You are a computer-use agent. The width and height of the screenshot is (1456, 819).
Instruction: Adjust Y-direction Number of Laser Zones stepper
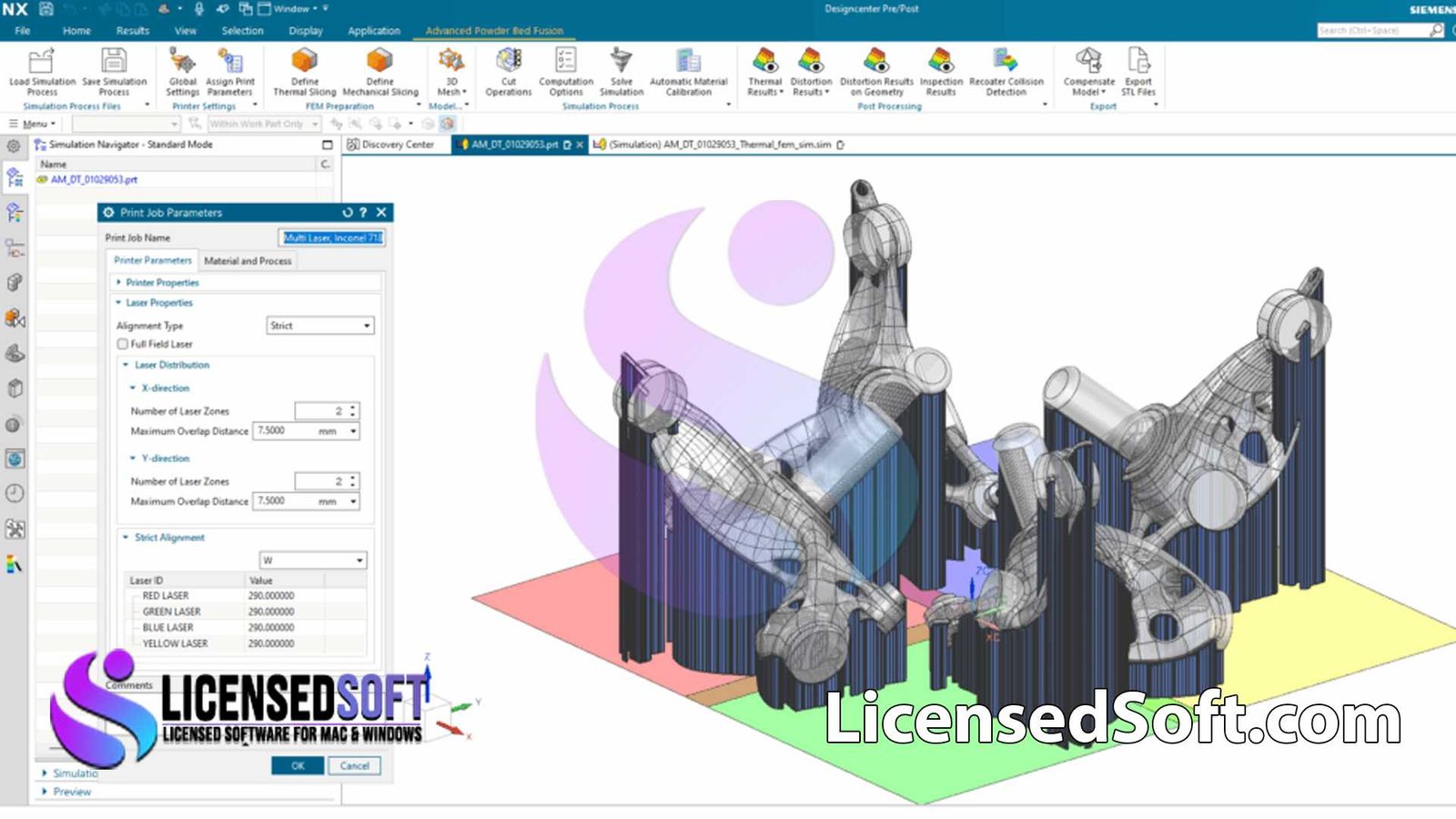tap(353, 481)
